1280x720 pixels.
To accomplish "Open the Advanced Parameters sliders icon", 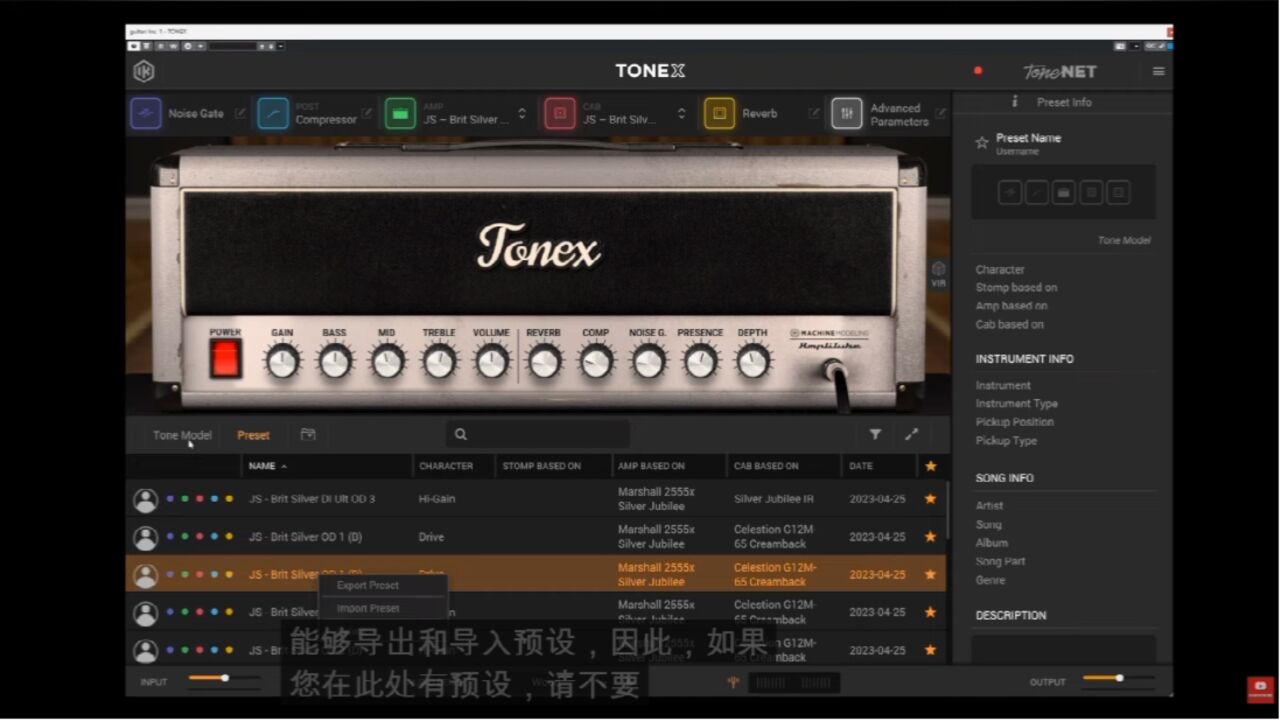I will (x=847, y=113).
